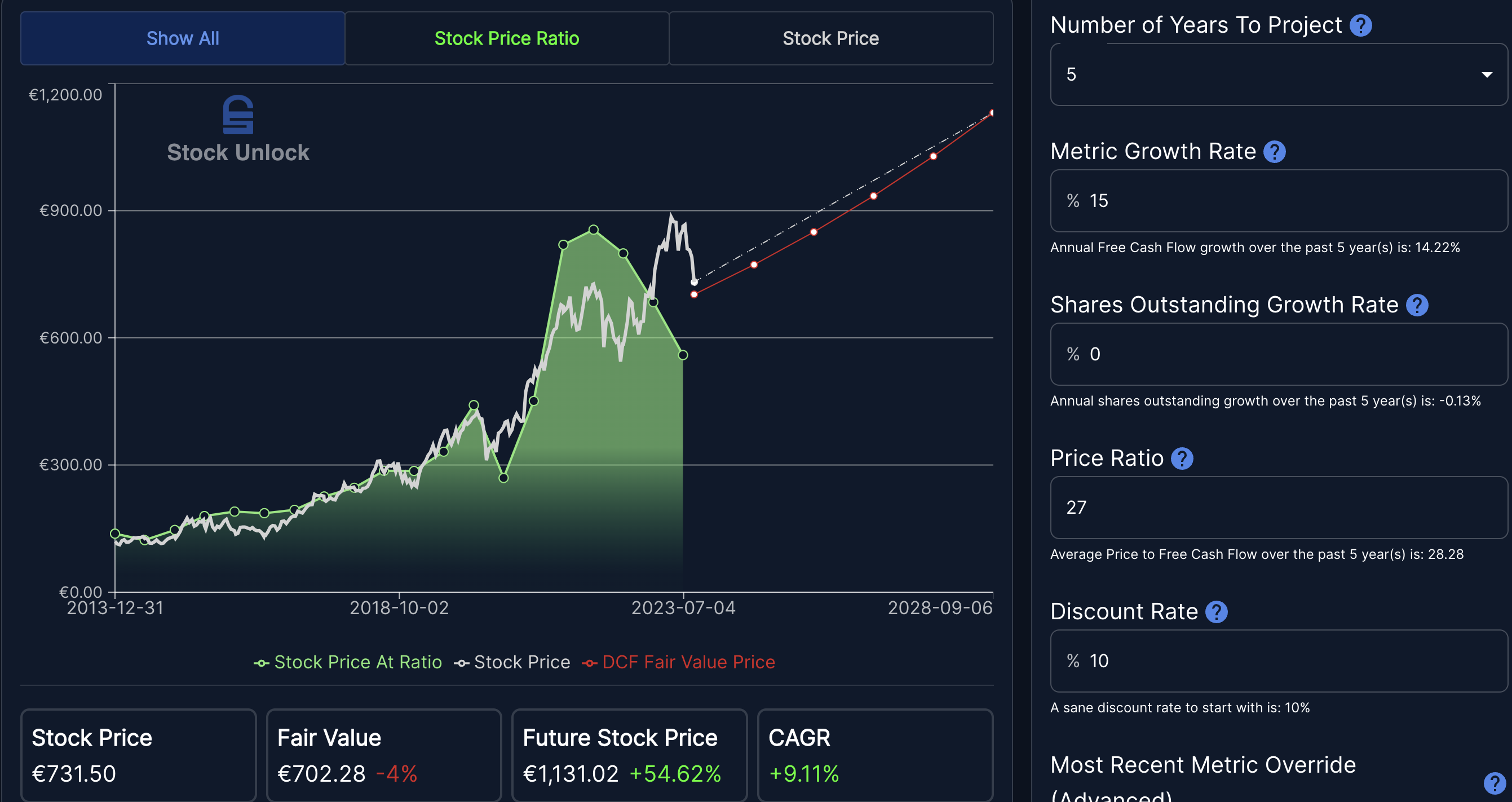Click help icon beside Number of Years To Project
The image size is (1512, 802).
[1360, 26]
